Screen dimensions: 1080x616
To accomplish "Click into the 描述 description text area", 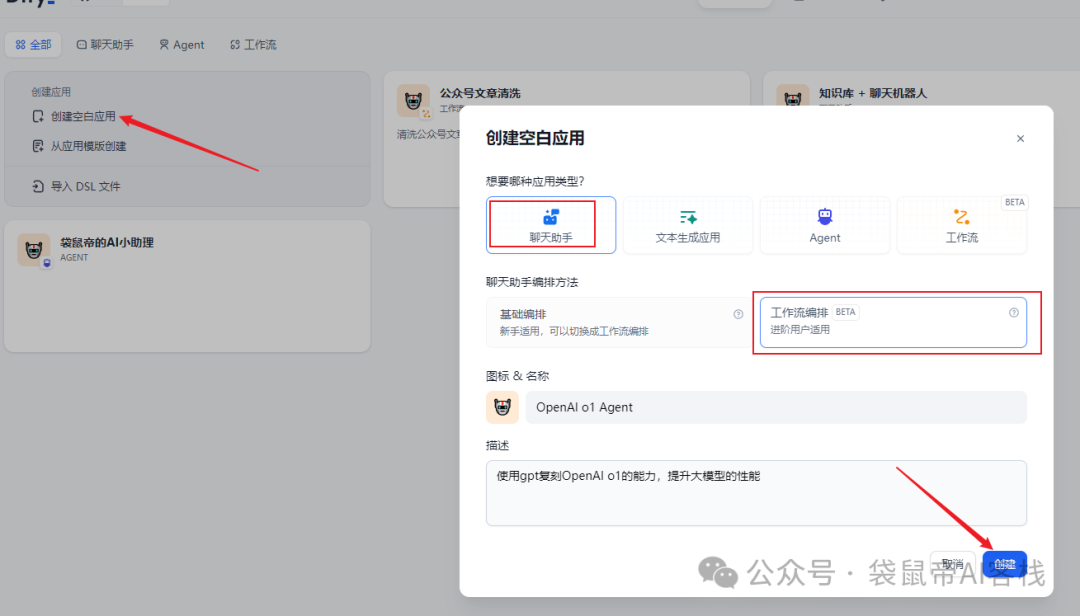I will [x=756, y=493].
